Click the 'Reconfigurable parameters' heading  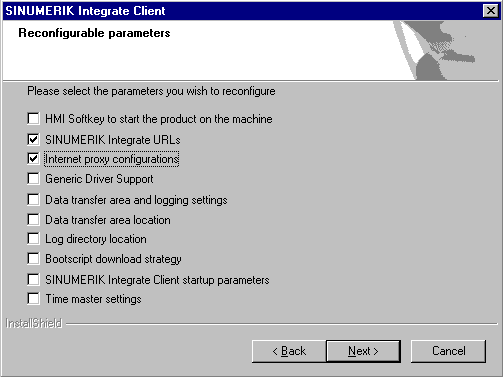94,33
